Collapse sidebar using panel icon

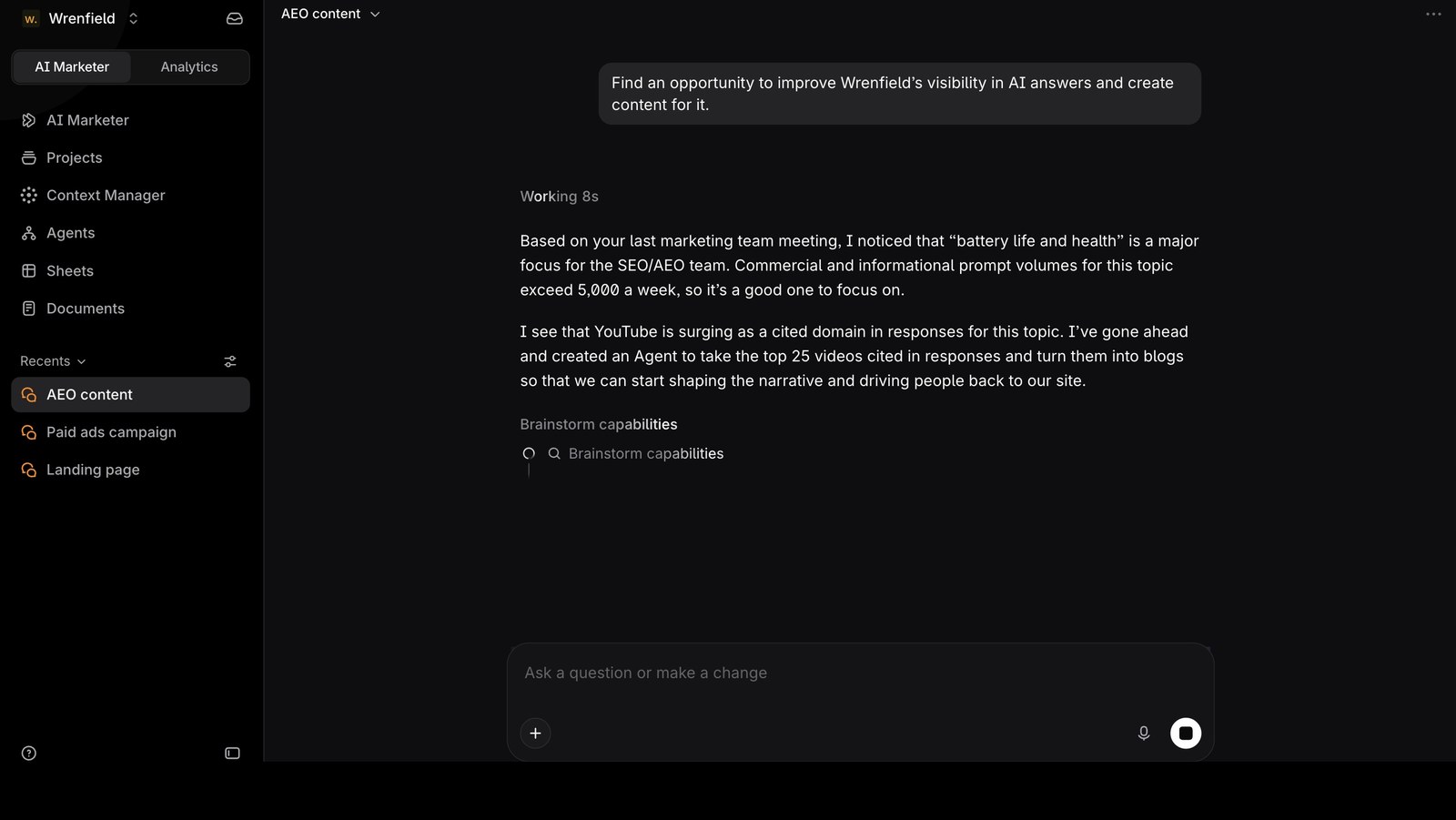click(232, 754)
